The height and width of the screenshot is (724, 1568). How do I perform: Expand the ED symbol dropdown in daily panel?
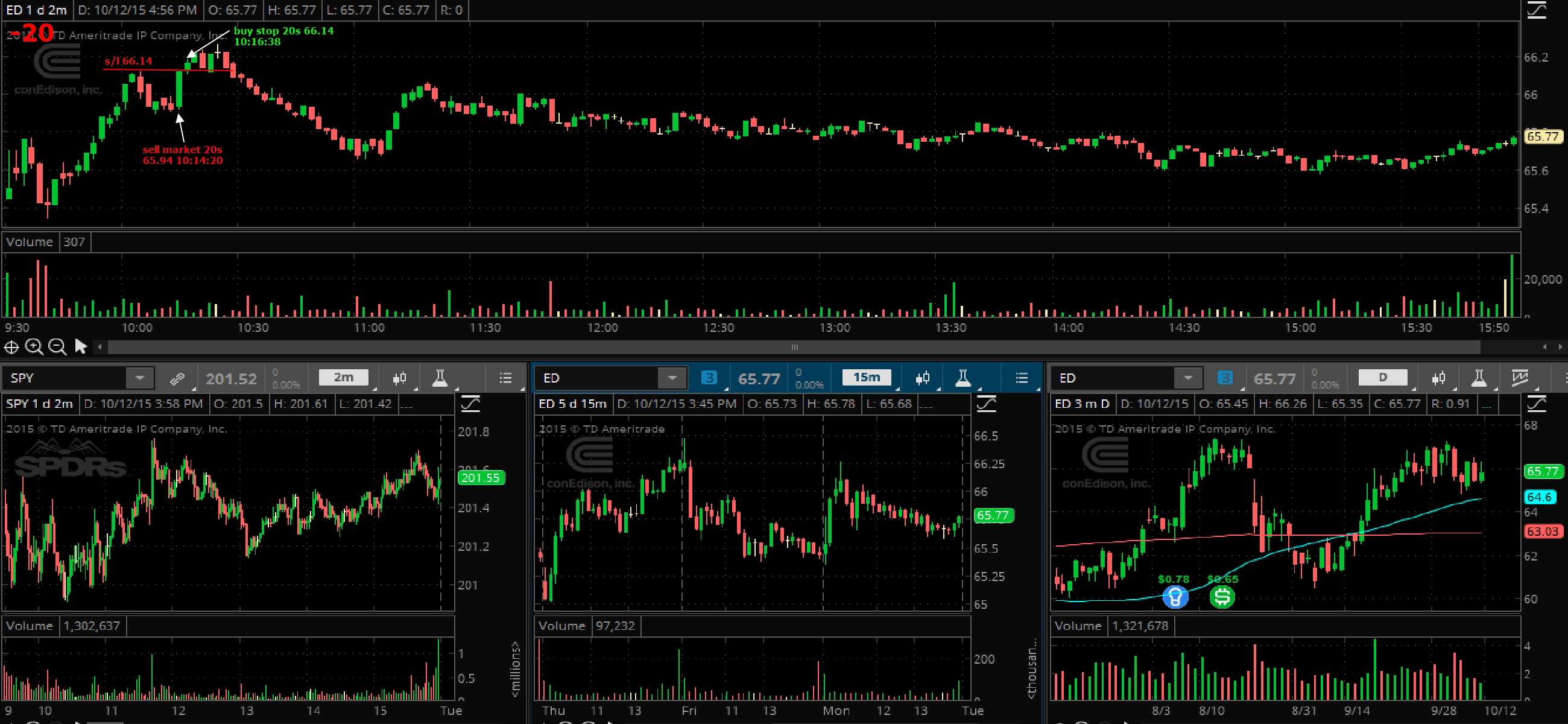pyautogui.click(x=1187, y=378)
